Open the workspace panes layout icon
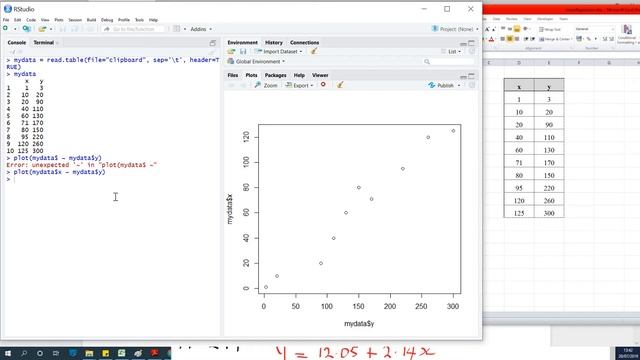Viewport: 640px width, 360px height. [x=177, y=29]
